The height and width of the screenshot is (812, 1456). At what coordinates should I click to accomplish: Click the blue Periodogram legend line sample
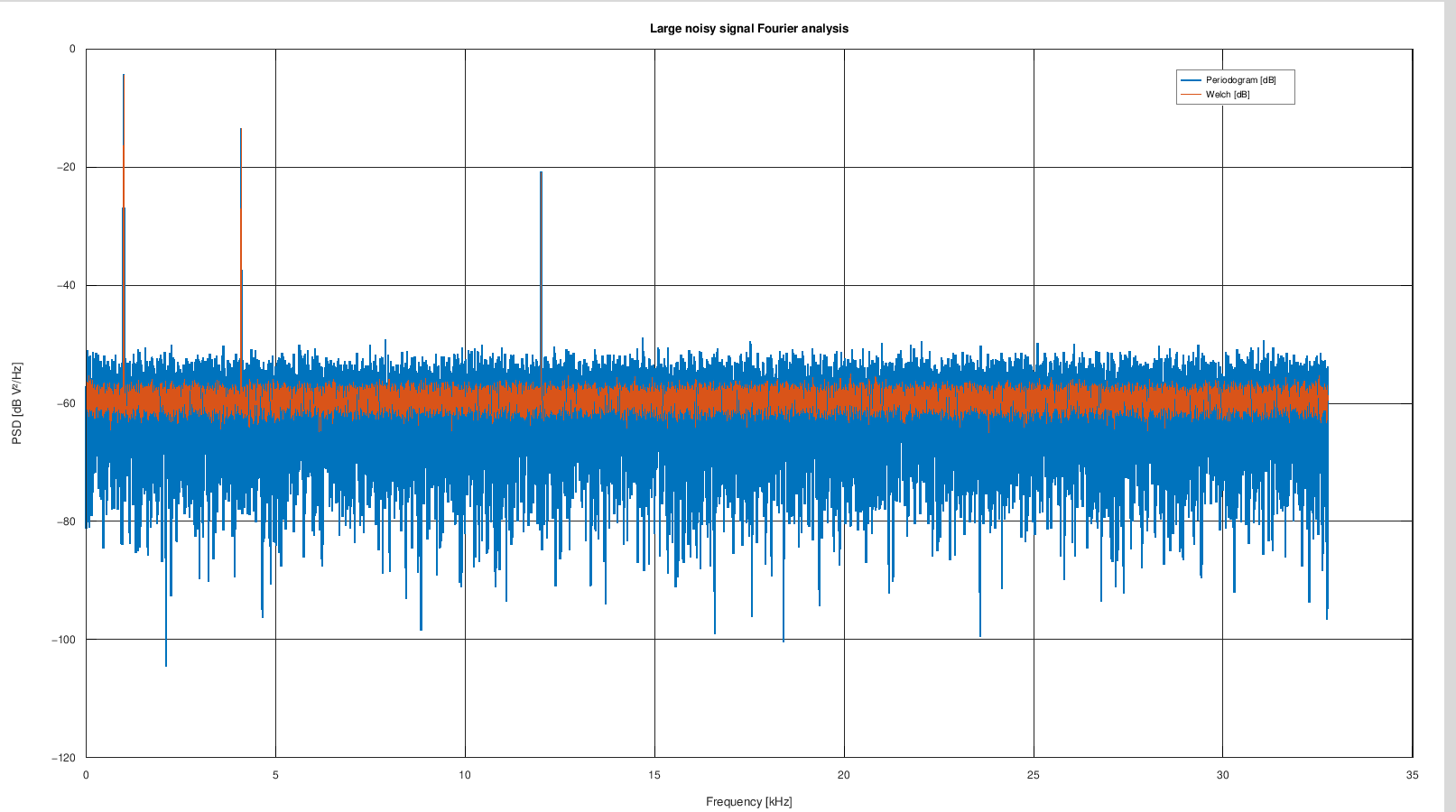point(1191,80)
